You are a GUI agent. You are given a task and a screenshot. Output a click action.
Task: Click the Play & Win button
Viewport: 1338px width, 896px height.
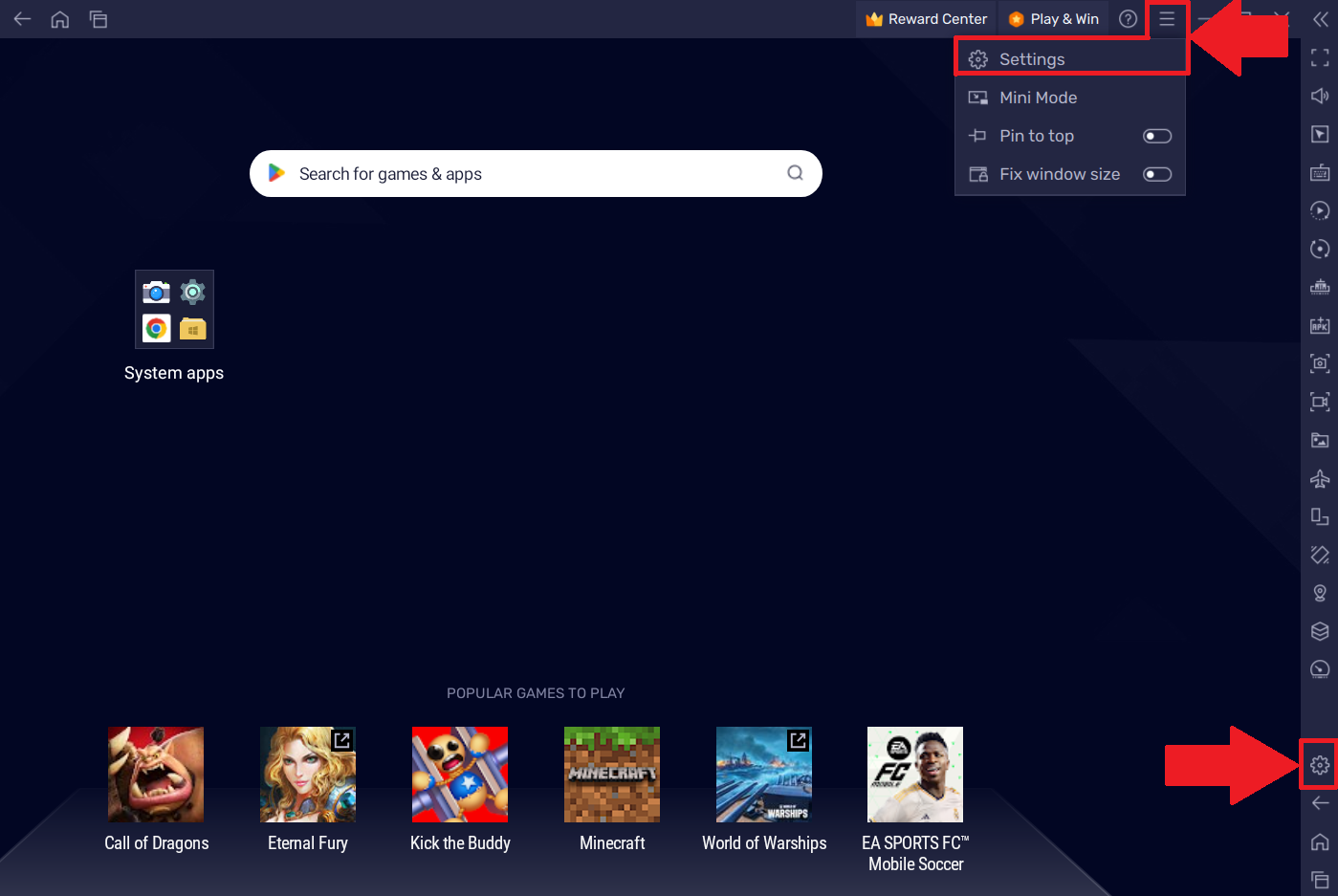tap(1052, 18)
